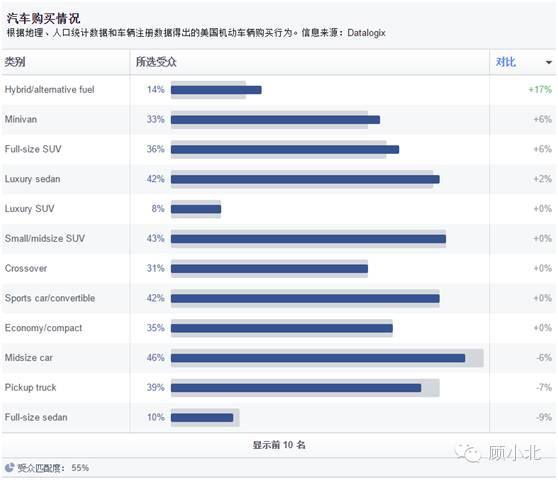The height and width of the screenshot is (480, 558).
Task: Click the Minivan bar in the chart
Action: click(x=275, y=120)
